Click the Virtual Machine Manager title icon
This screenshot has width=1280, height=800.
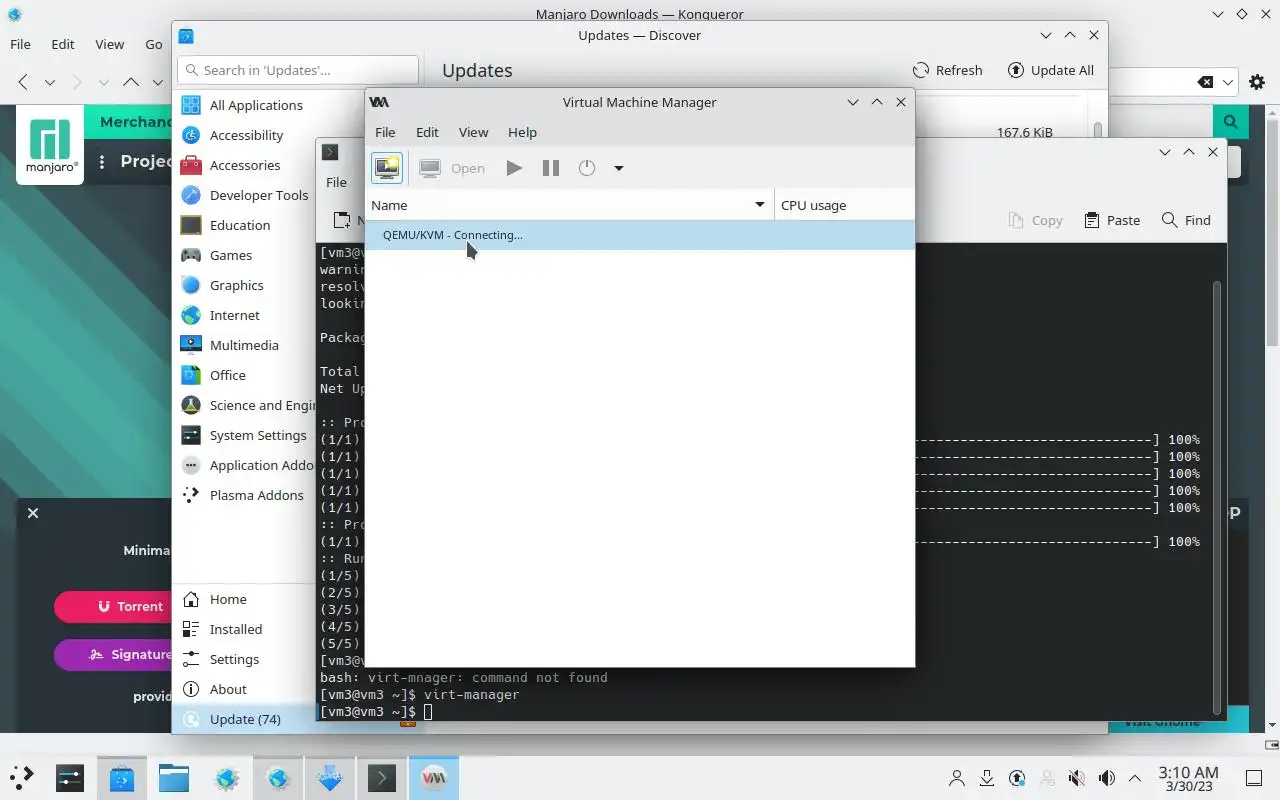379,102
